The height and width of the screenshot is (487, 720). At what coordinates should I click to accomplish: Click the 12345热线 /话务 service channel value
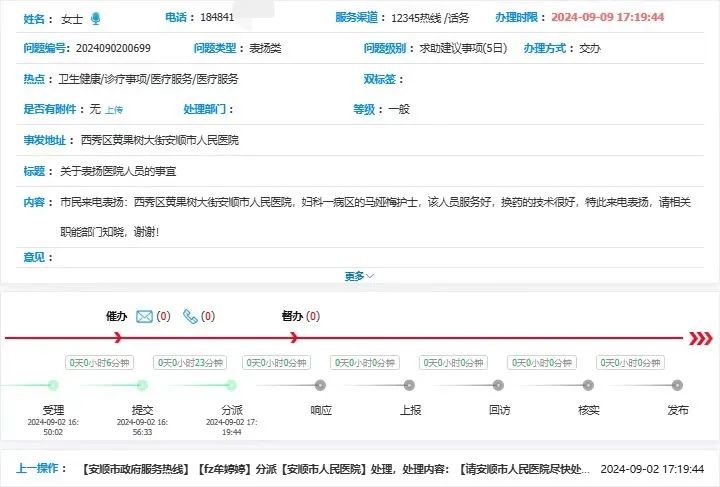click(430, 18)
